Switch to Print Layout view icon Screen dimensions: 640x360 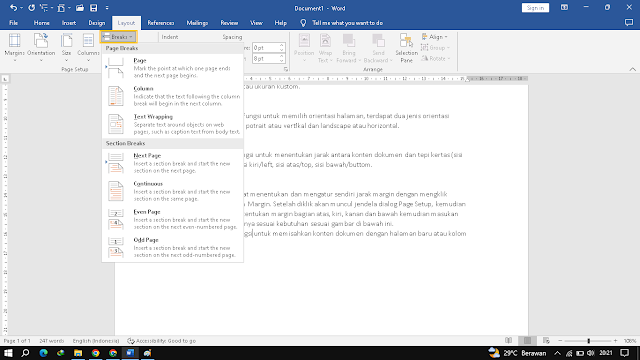(x=527, y=340)
